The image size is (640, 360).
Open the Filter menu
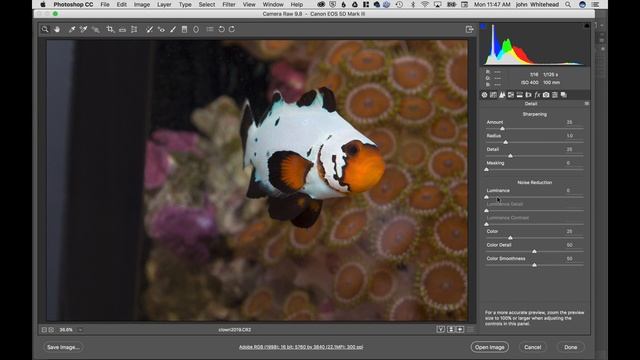click(x=229, y=4)
